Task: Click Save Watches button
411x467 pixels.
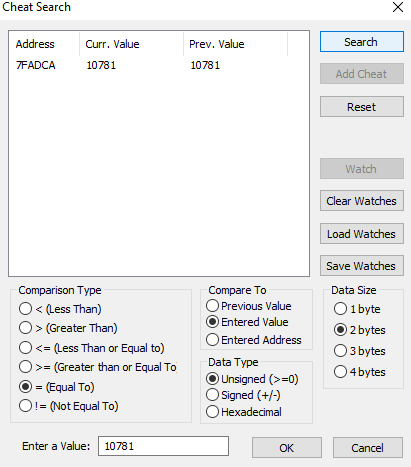Action: (x=362, y=266)
